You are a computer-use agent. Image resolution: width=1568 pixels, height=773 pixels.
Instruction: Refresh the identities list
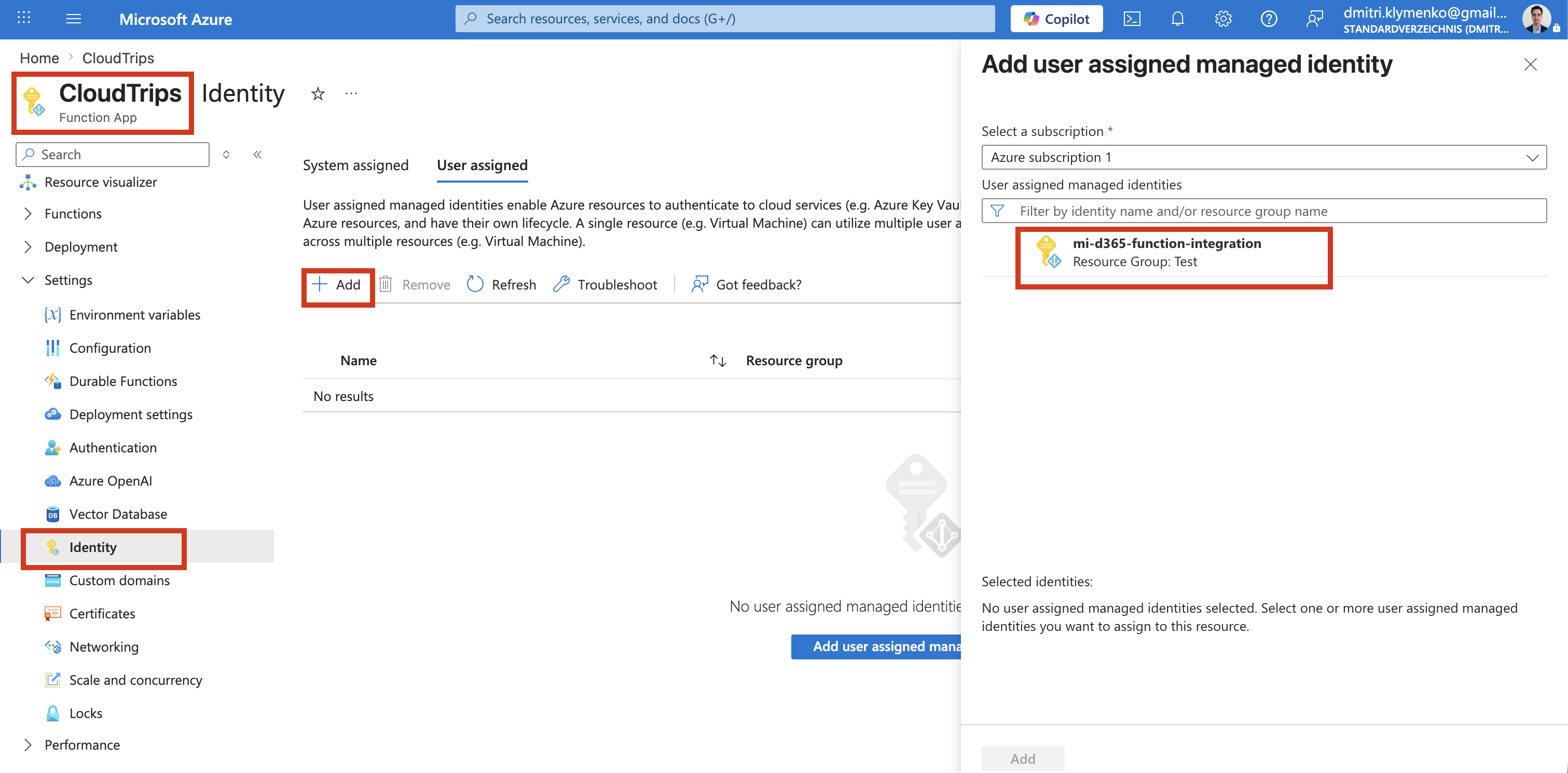tap(502, 284)
